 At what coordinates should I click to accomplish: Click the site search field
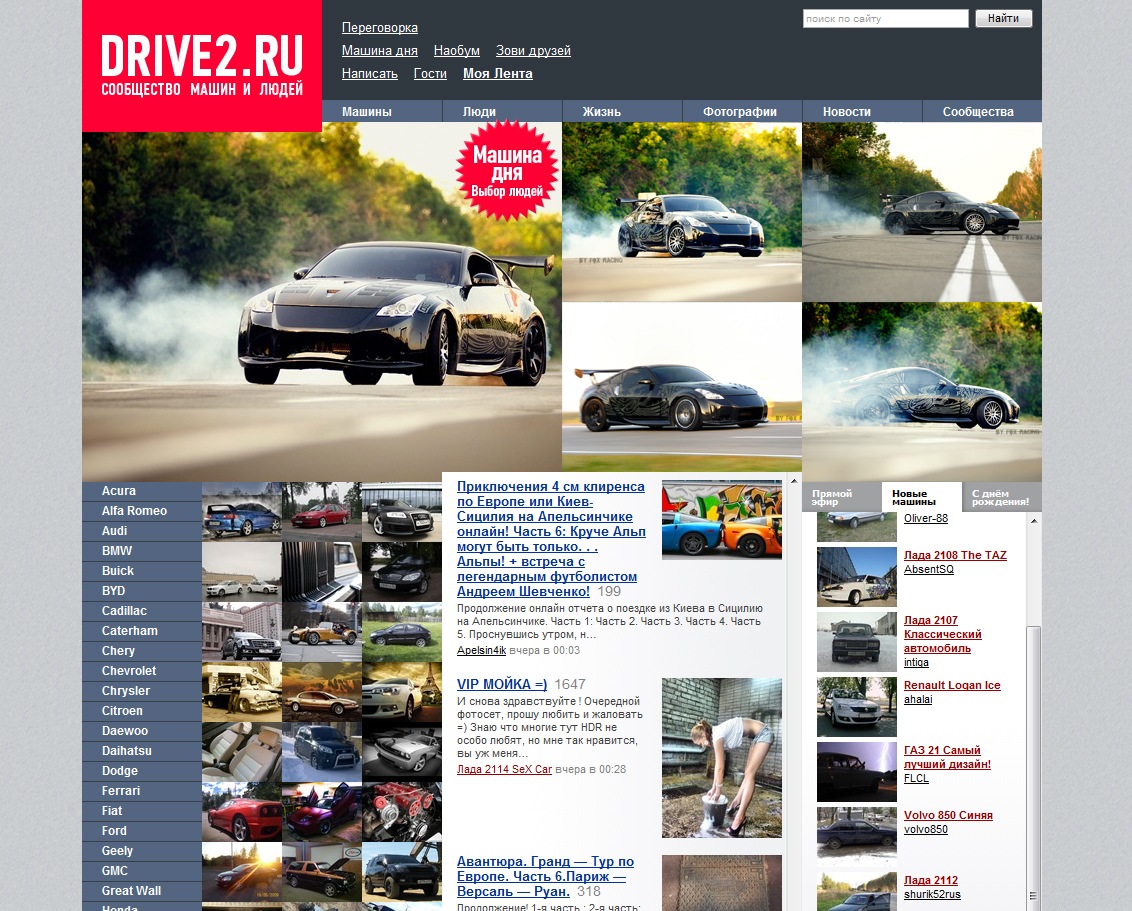pyautogui.click(x=885, y=19)
